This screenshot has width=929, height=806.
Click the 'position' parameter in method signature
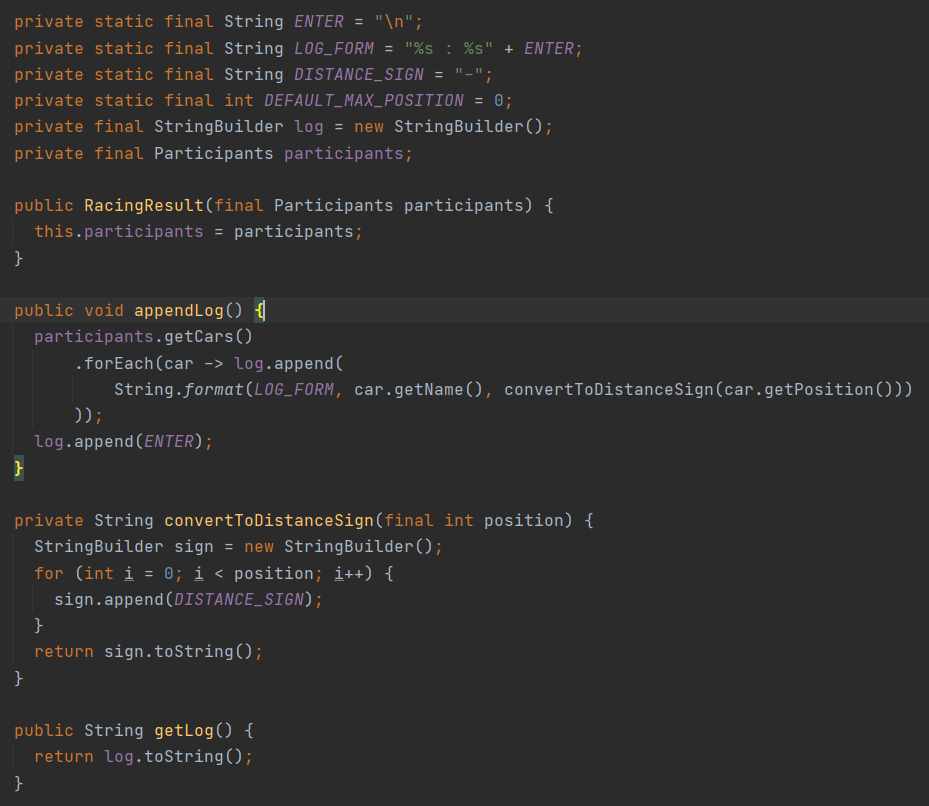click(x=523, y=520)
